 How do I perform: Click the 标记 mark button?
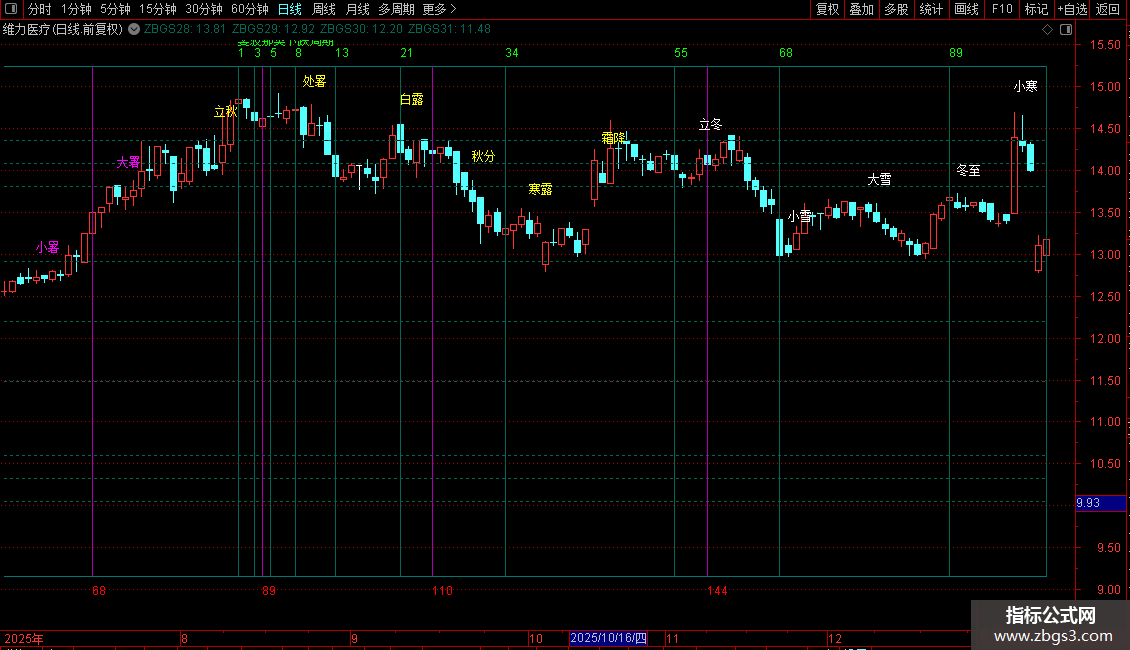pyautogui.click(x=1036, y=9)
